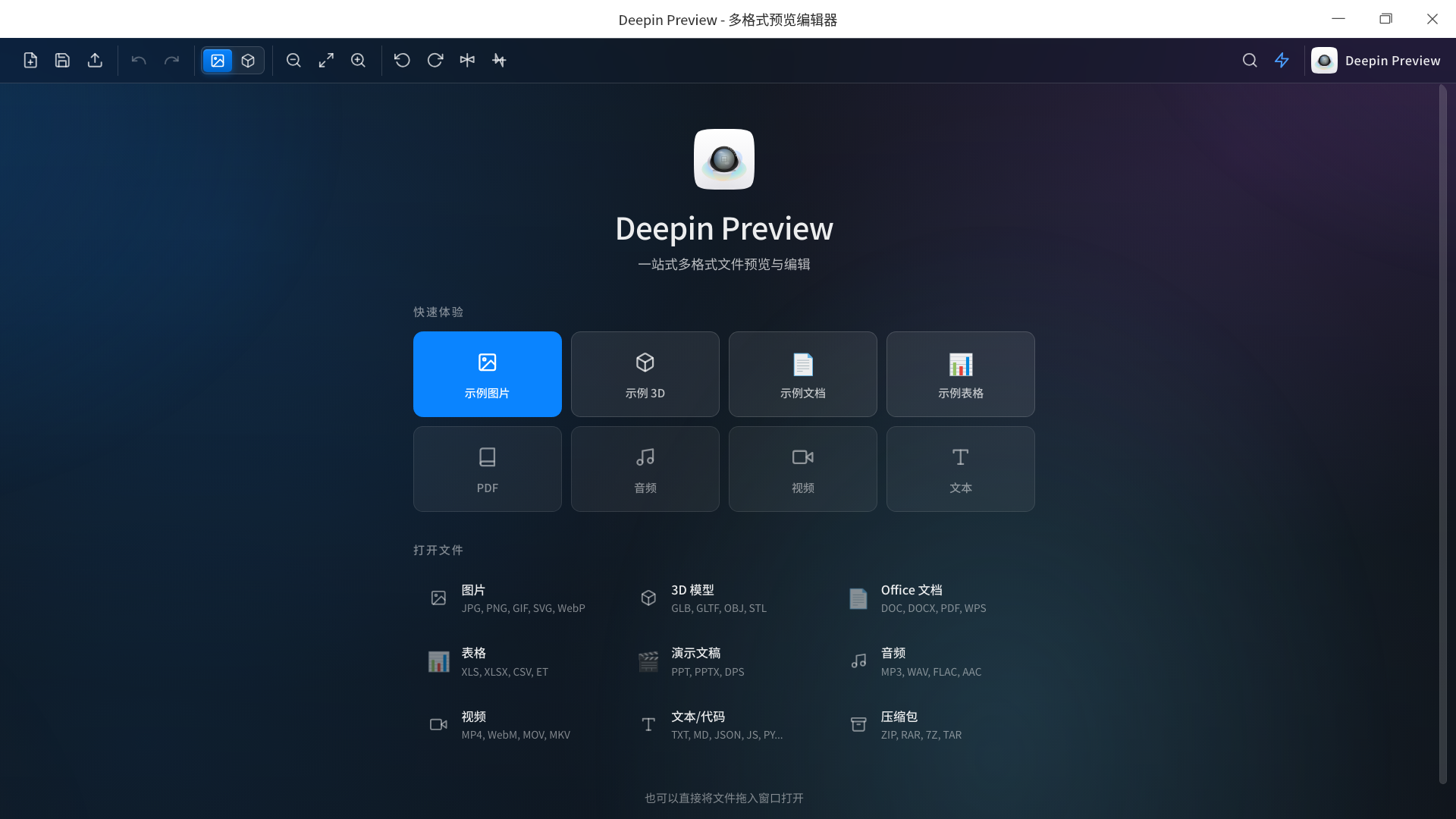The width and height of the screenshot is (1456, 819).
Task: Click the archive box icon beside 压缩包
Action: coord(858,725)
